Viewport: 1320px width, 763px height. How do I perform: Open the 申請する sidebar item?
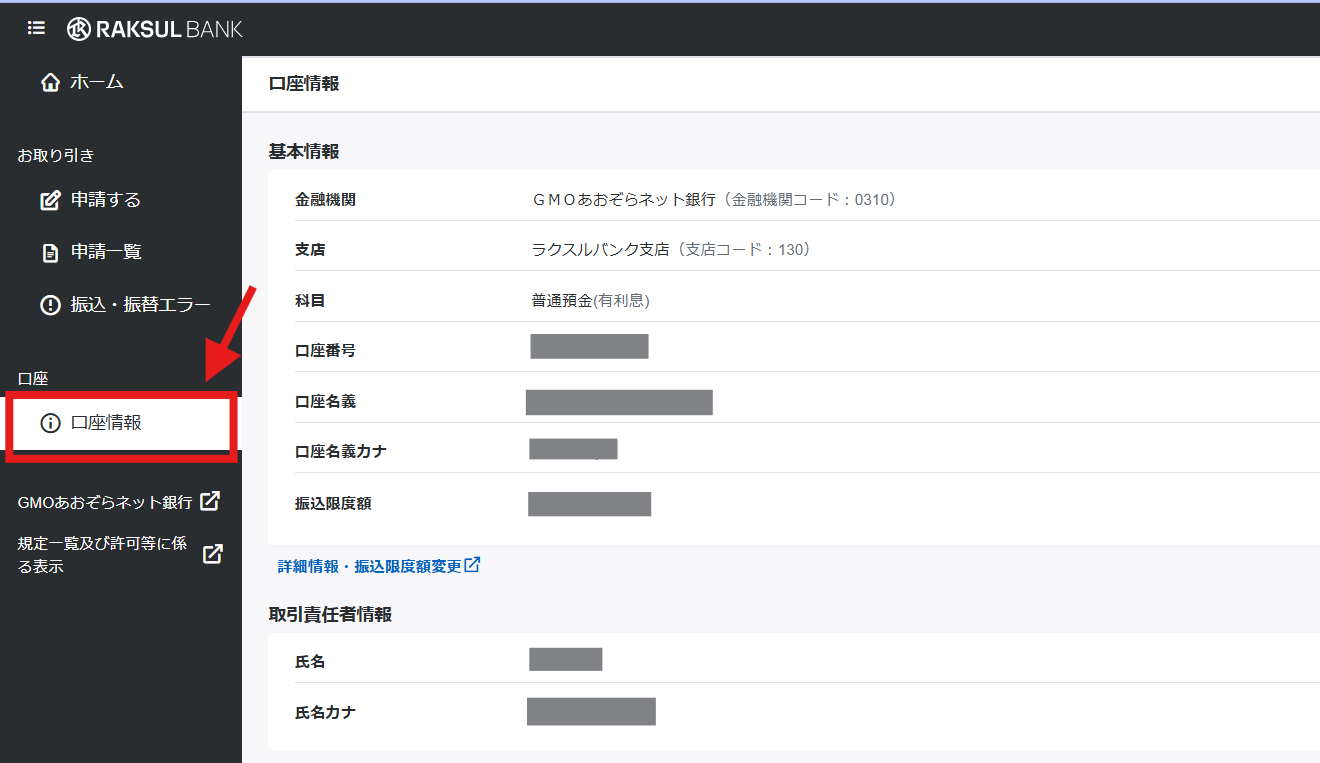(x=105, y=200)
